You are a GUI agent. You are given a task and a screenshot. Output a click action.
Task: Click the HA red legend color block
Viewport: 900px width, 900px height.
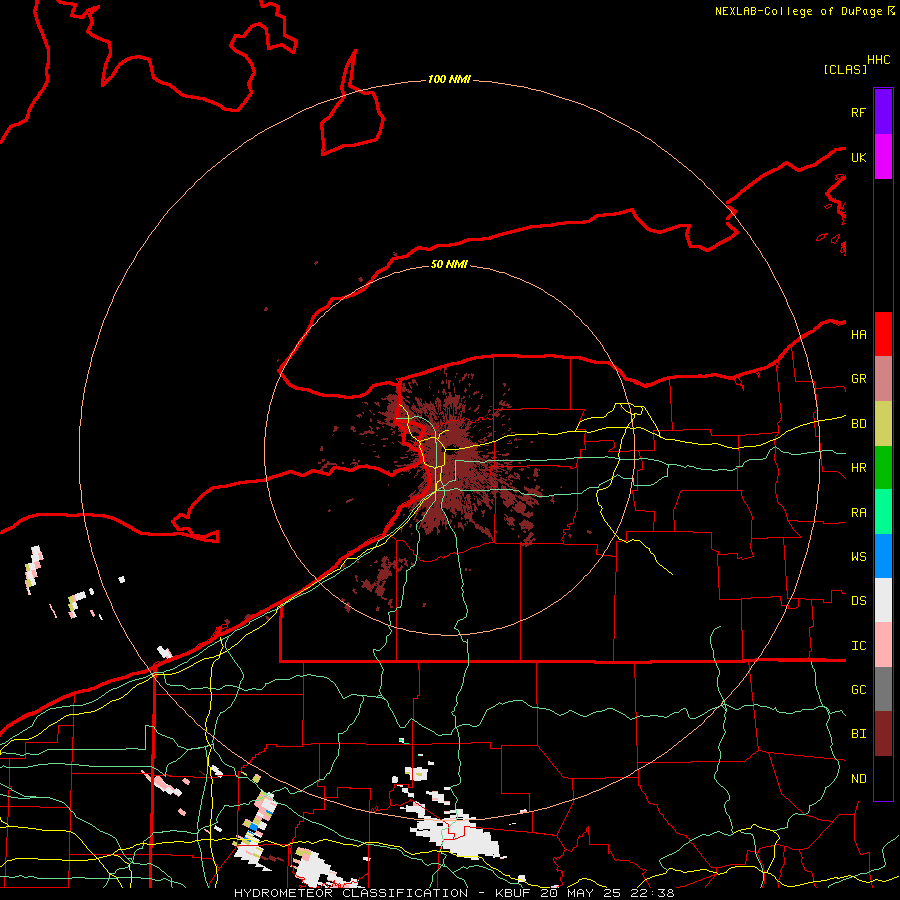(883, 334)
